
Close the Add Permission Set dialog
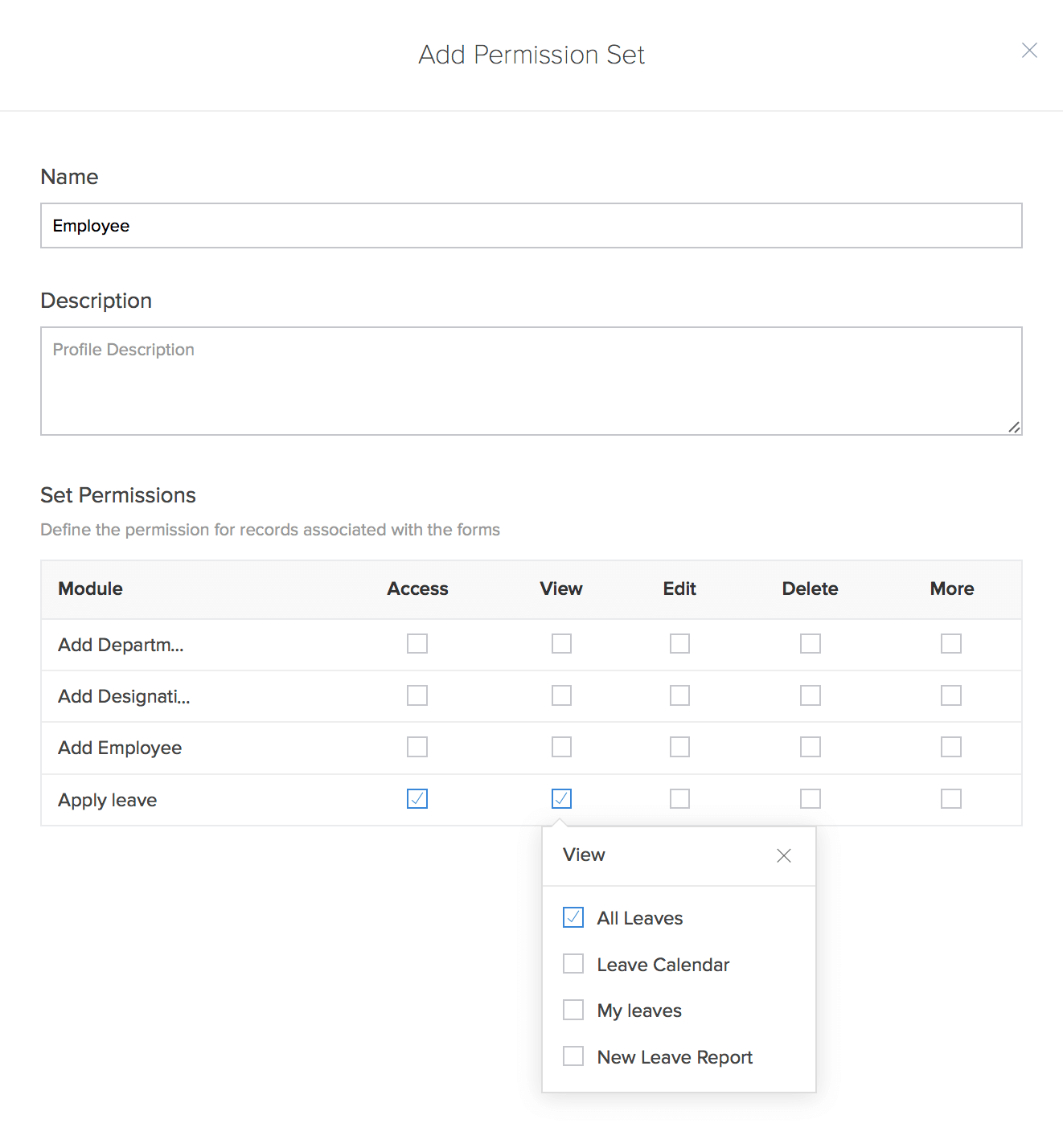pos(1029,51)
